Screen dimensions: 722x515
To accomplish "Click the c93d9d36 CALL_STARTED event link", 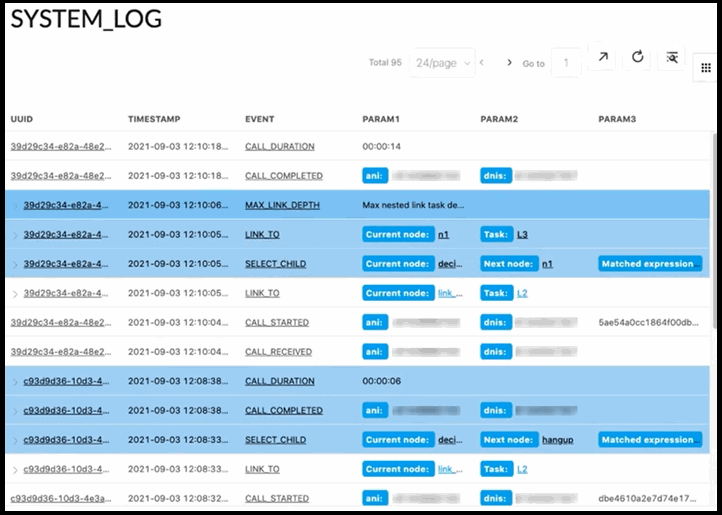I will 277,498.
